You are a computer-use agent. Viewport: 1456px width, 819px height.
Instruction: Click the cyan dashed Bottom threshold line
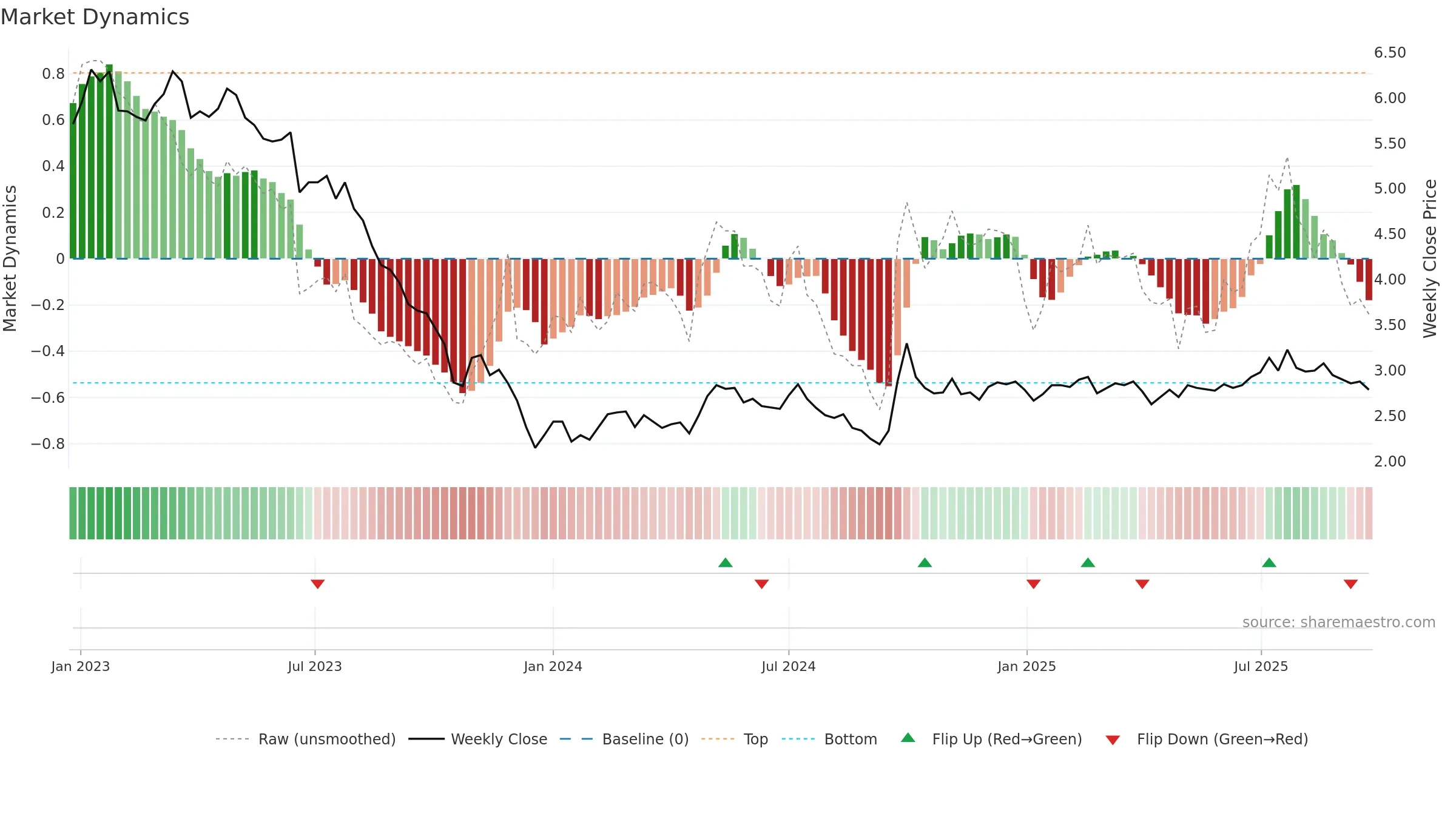pyautogui.click(x=722, y=383)
